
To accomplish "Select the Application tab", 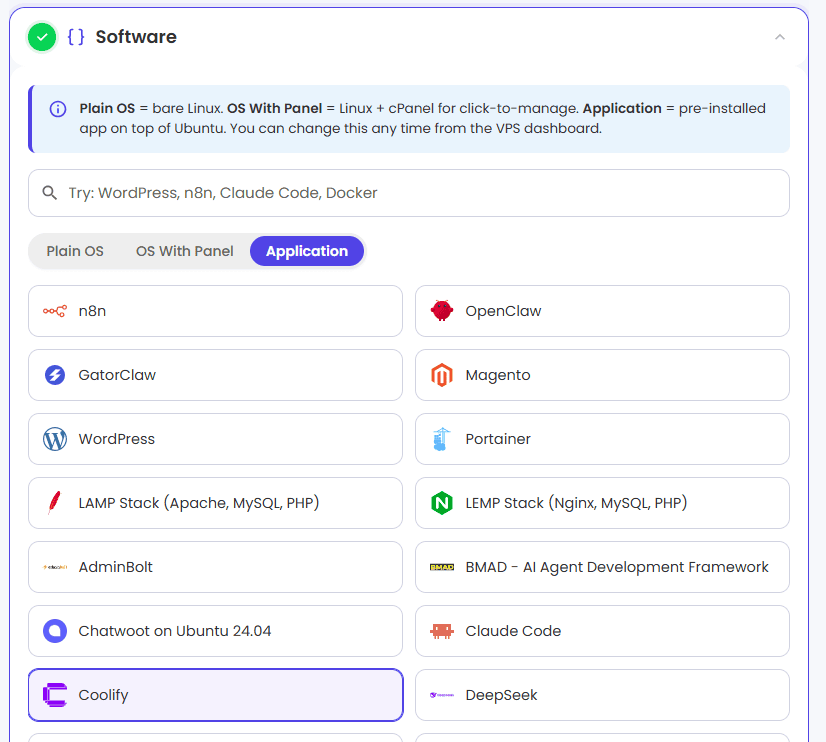I will (307, 251).
